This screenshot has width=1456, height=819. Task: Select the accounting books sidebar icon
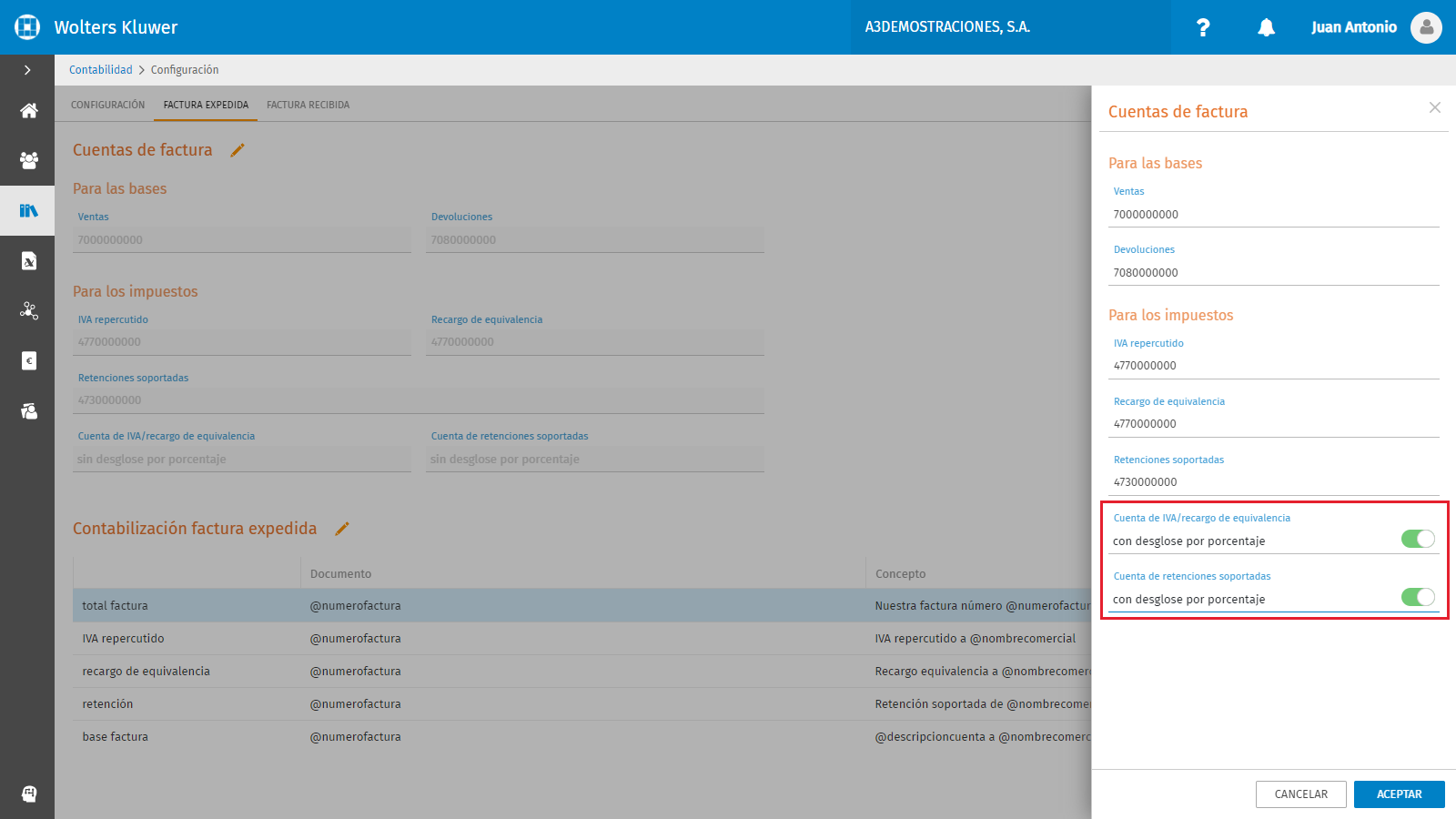click(x=29, y=211)
